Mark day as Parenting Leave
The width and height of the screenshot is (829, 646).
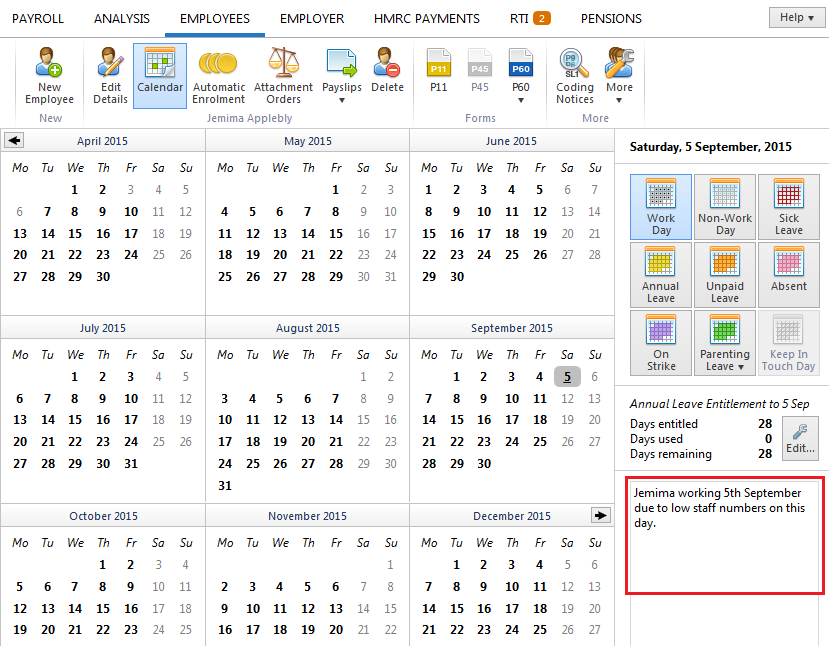point(725,343)
